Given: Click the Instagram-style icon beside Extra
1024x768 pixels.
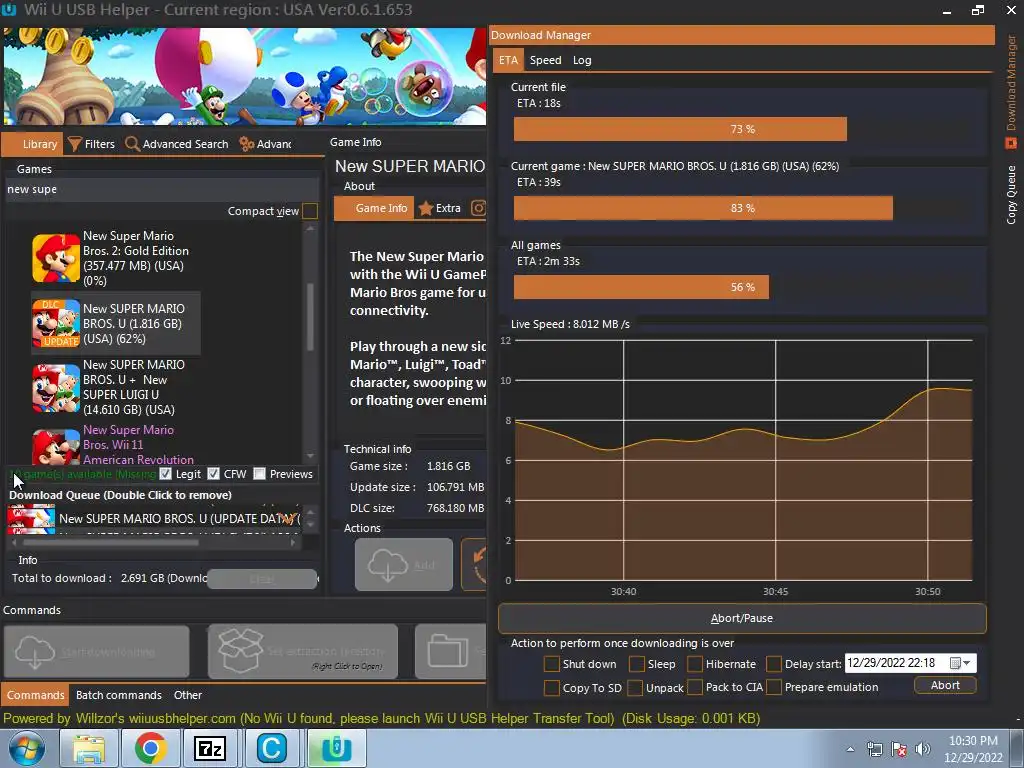Looking at the screenshot, I should coord(478,208).
